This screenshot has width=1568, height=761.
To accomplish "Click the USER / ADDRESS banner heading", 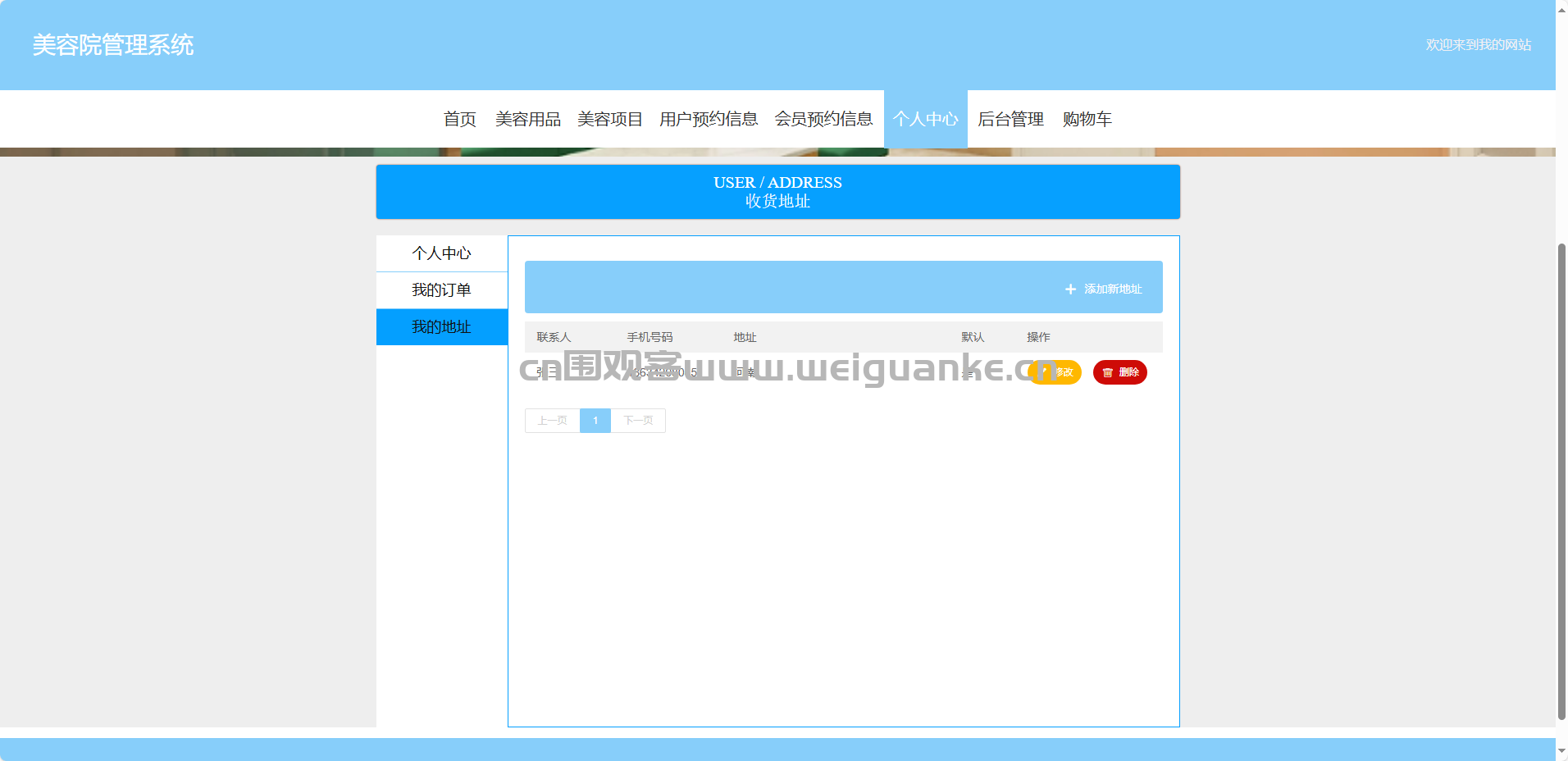I will (x=777, y=183).
